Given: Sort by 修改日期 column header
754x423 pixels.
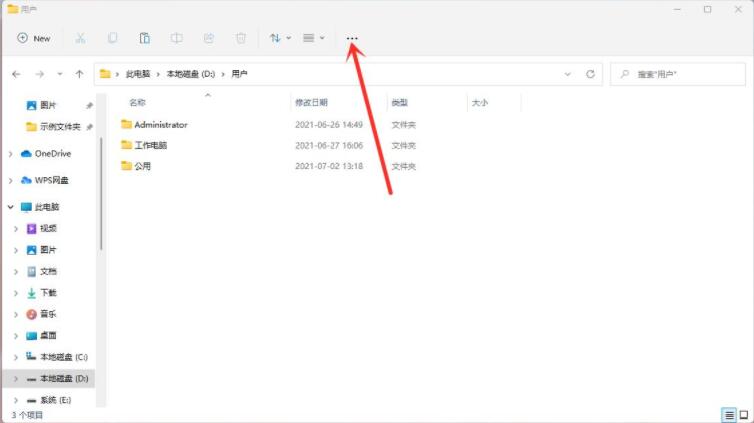Looking at the screenshot, I should (311, 102).
